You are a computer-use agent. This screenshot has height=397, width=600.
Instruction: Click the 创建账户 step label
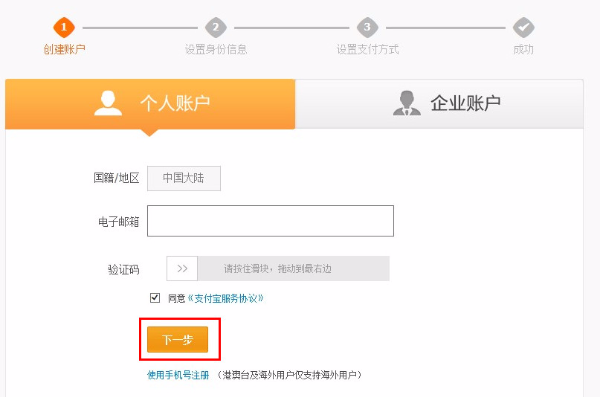coord(64,49)
